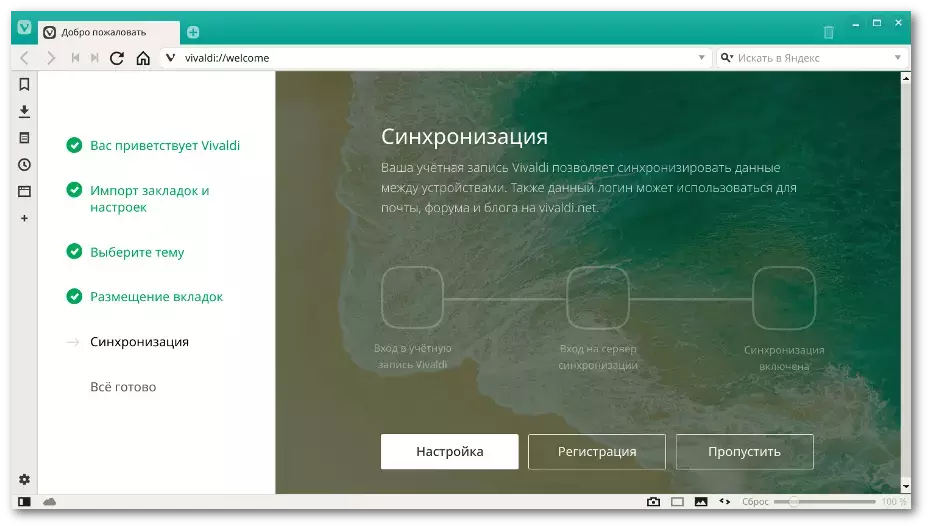Image resolution: width=930 pixels, height=528 pixels.
Task: Click the Вход в учётную запись Vivaldi label
Action: (413, 357)
